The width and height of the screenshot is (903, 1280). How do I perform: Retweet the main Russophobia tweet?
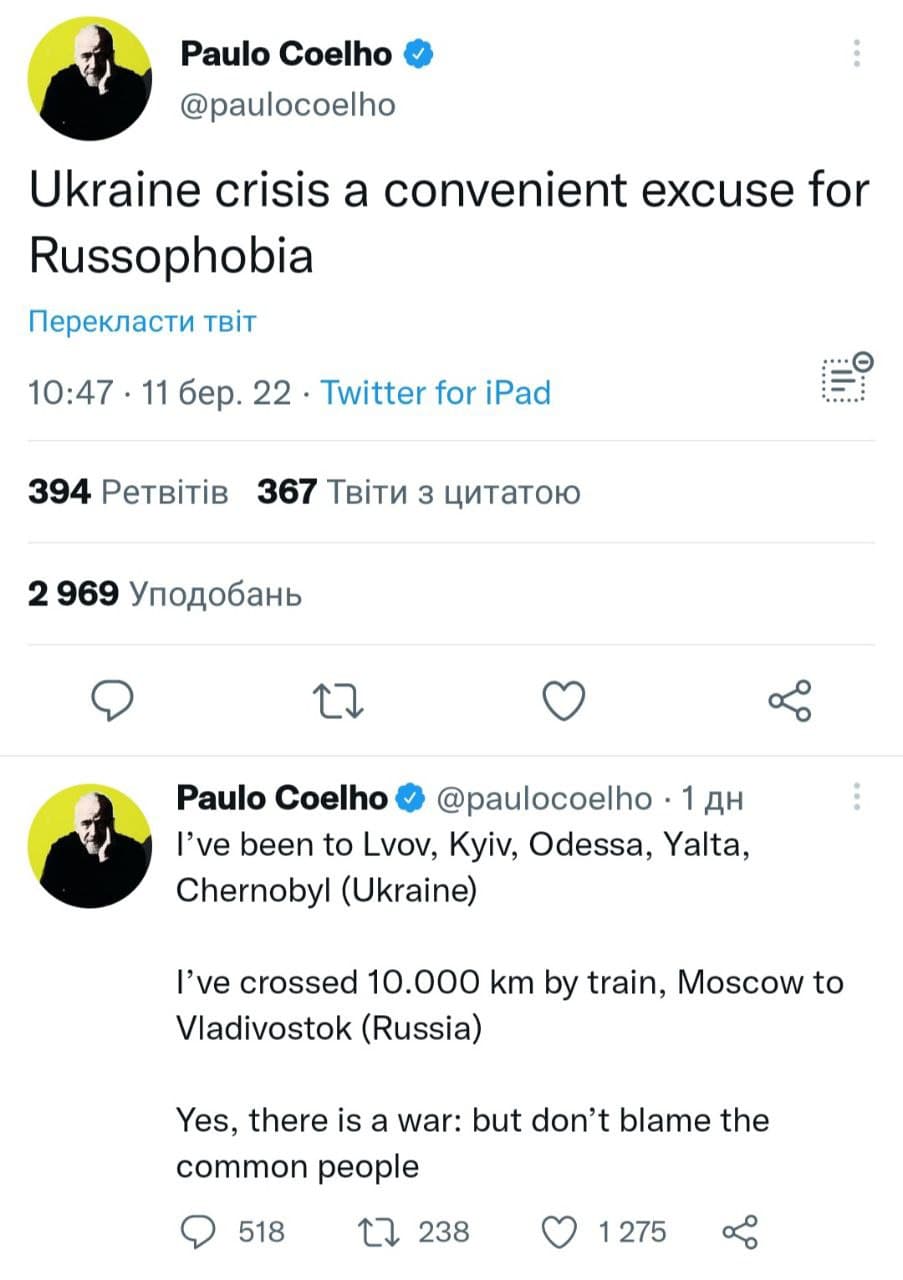[x=341, y=701]
